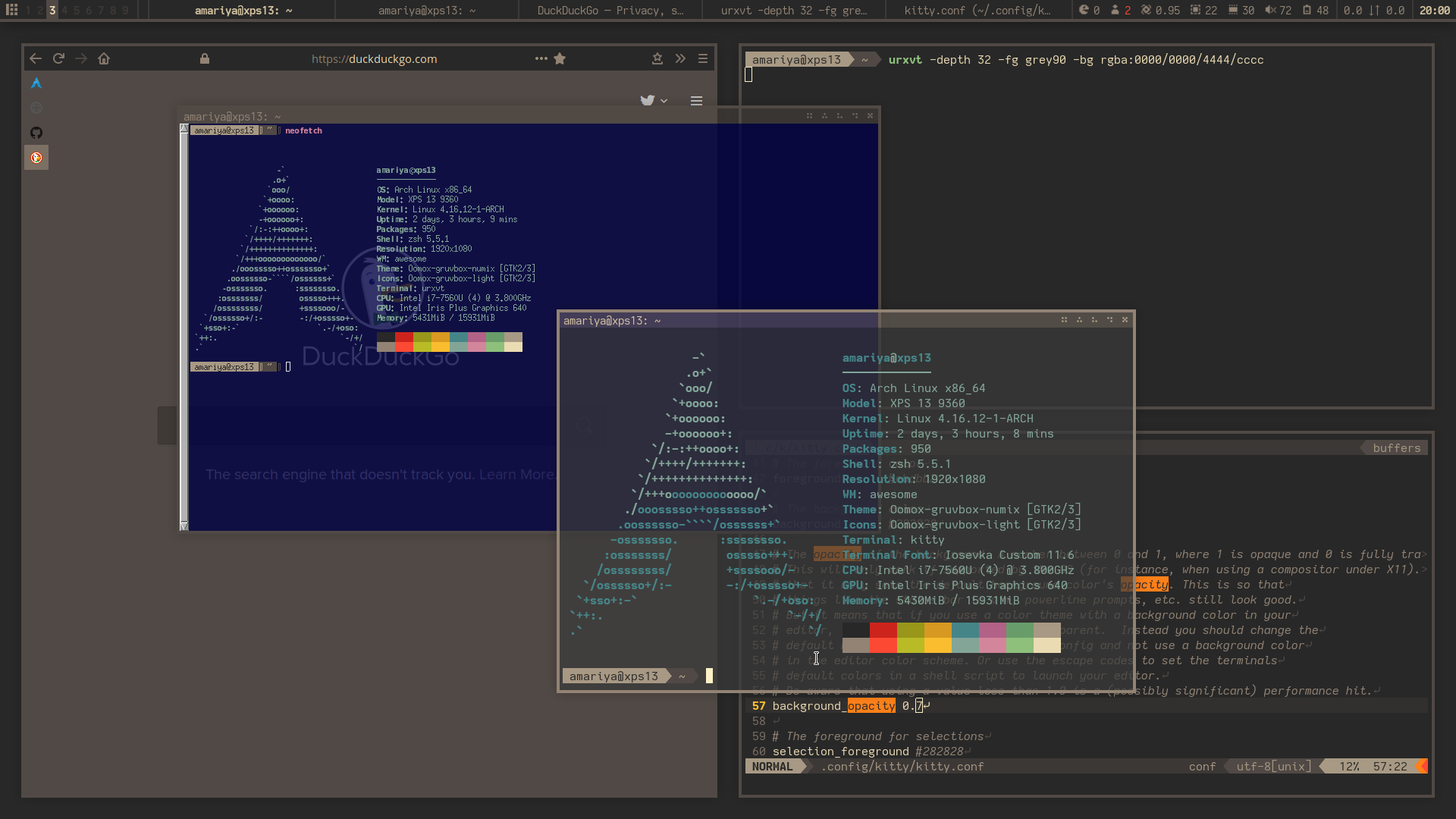Click the red color block in kitty neofetch

883,630
